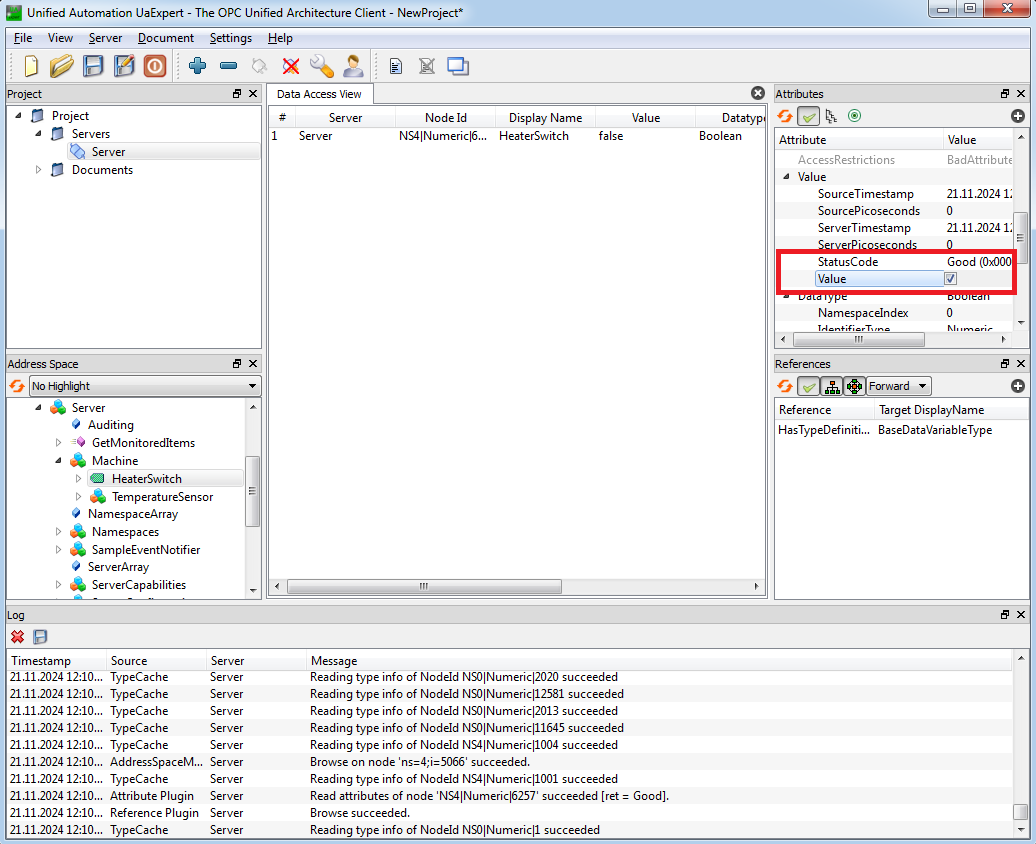This screenshot has width=1036, height=844.
Task: Open Server Settings wrench icon
Action: (x=322, y=66)
